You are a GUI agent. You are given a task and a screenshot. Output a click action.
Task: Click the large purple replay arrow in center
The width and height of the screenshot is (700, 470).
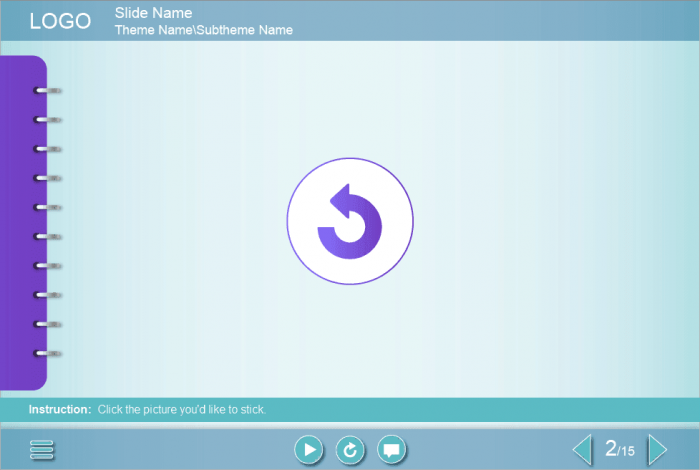pyautogui.click(x=350, y=222)
